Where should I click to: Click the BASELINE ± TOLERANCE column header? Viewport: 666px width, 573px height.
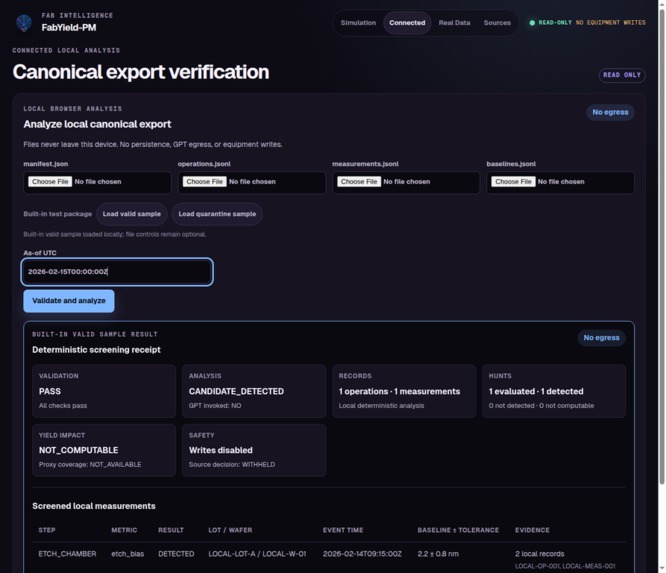pyautogui.click(x=458, y=530)
